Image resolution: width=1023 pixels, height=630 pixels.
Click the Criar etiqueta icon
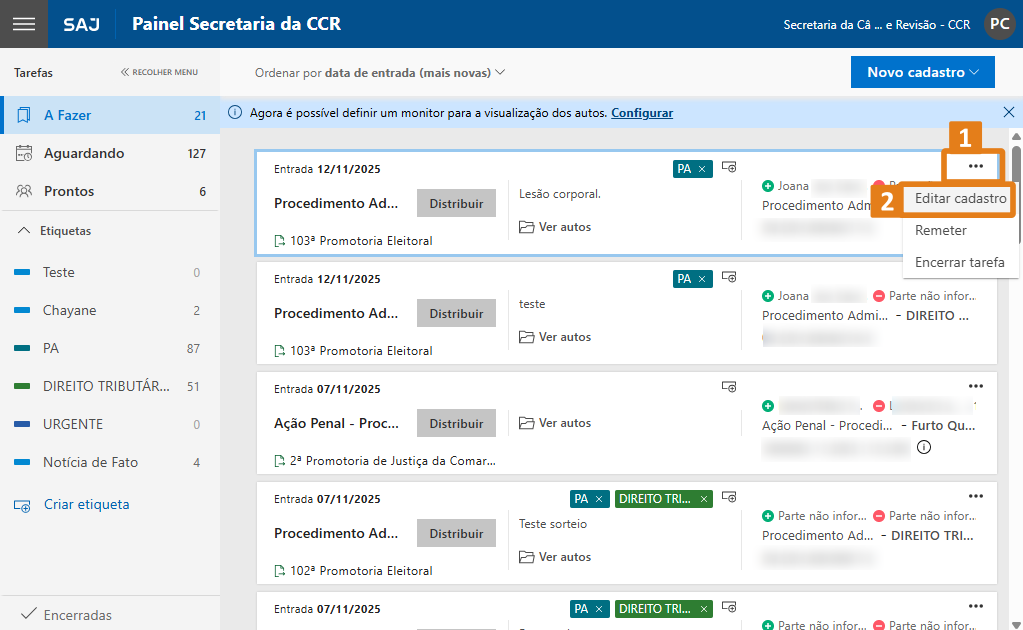pos(23,505)
